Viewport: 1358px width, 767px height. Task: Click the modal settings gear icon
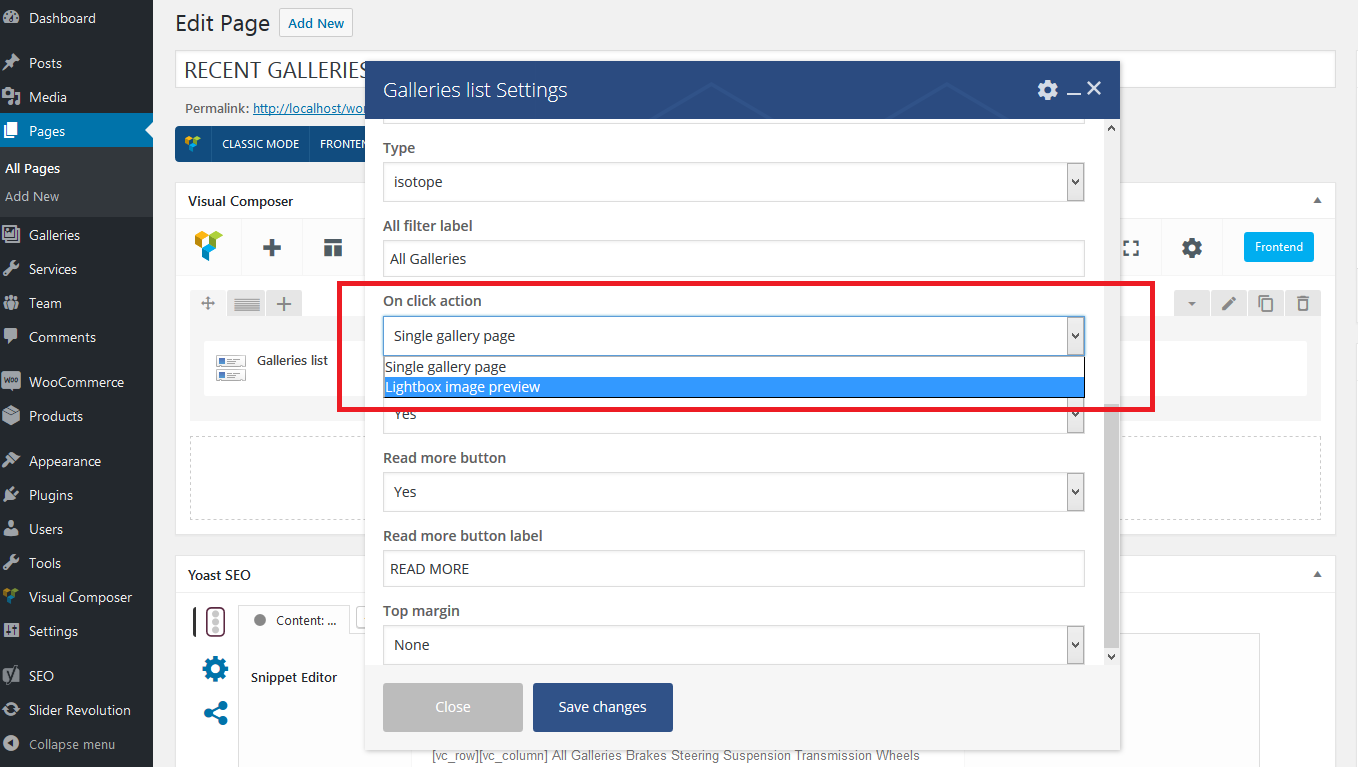pos(1047,90)
